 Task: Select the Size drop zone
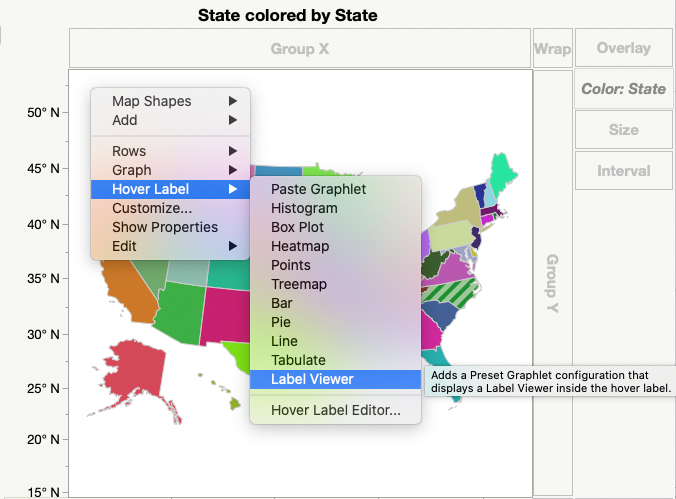click(623, 130)
